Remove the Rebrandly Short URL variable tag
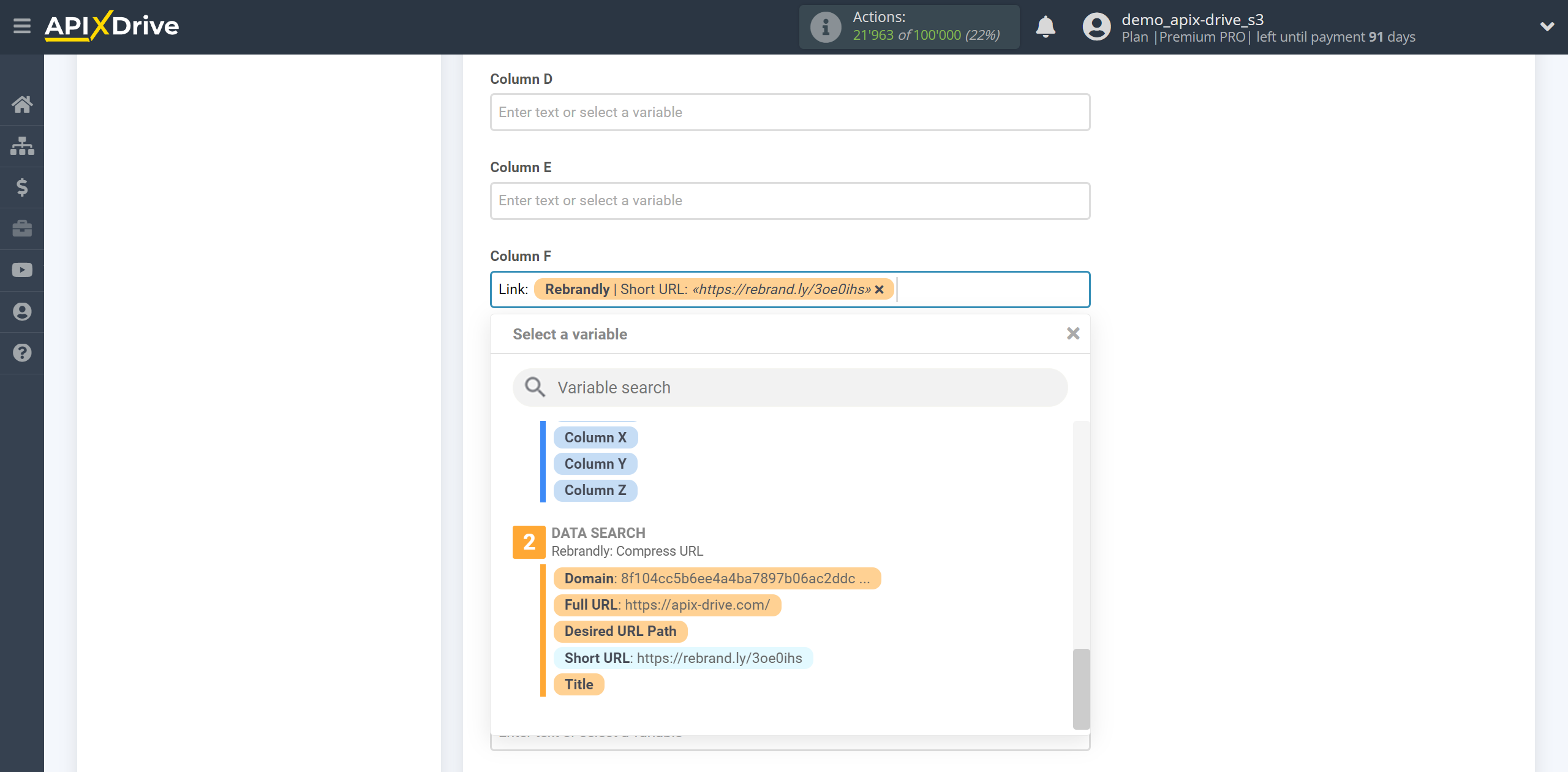1568x772 pixels. 878,289
